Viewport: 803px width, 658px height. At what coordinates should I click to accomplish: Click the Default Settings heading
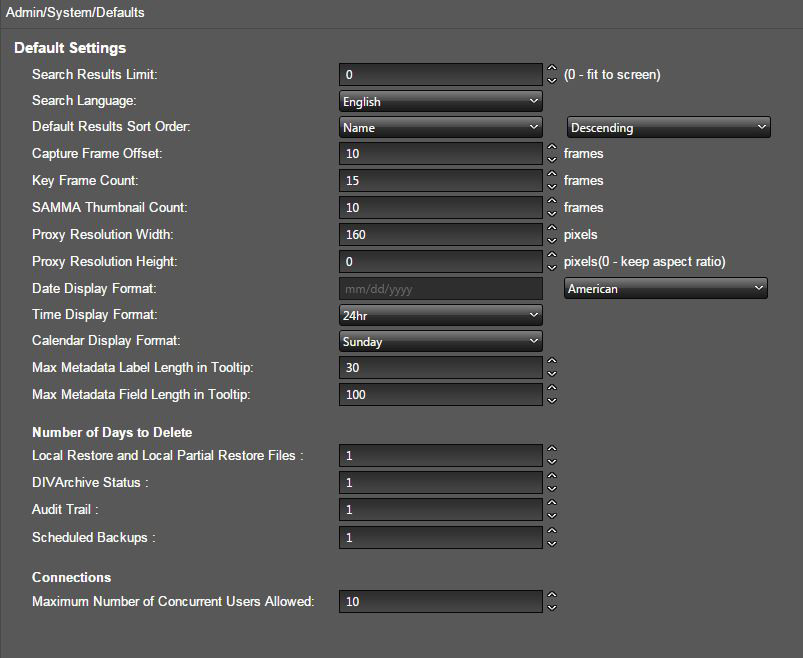coord(70,48)
